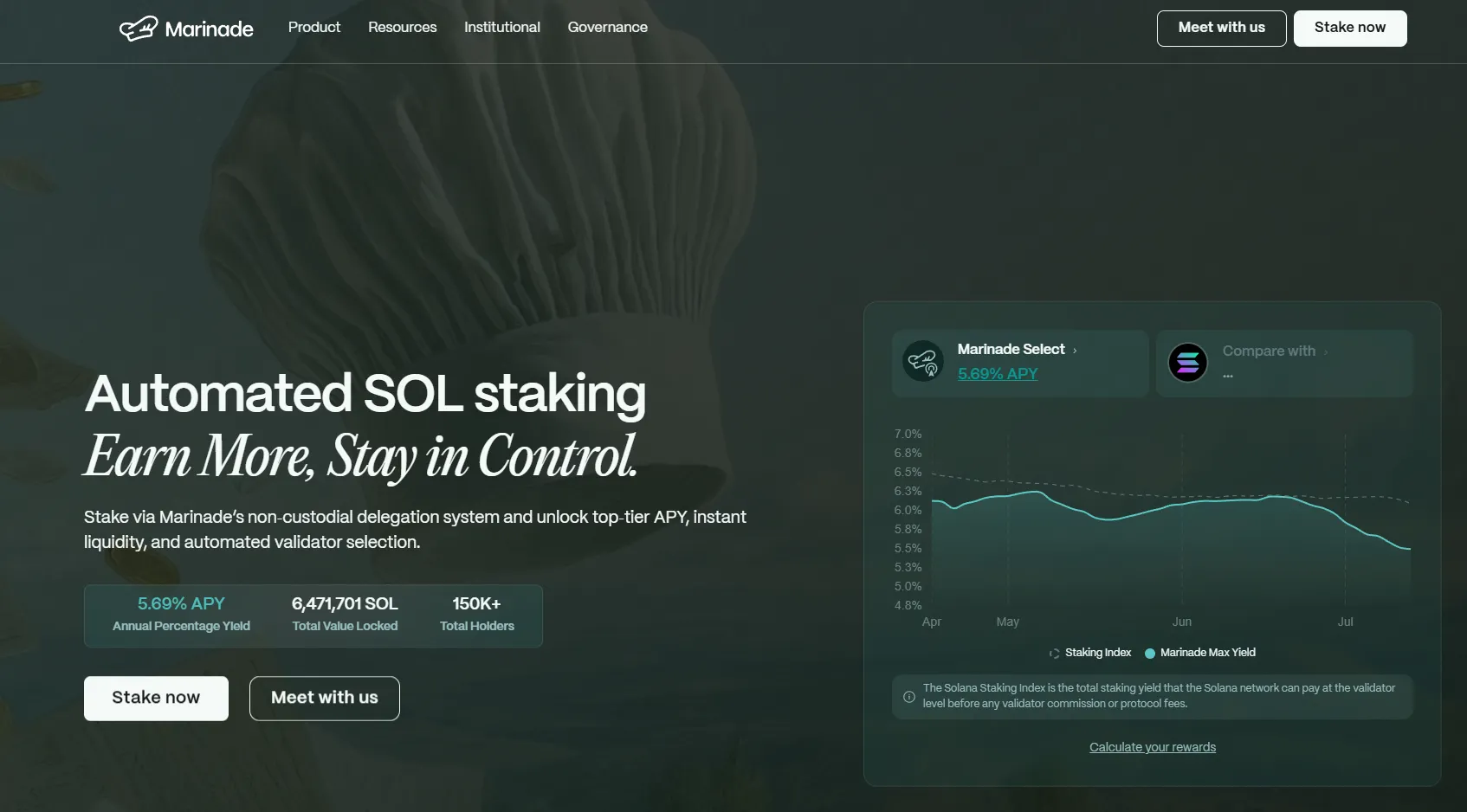Screen dimensions: 1467x812
Task: Click the 7.0% y-axis label
Action: coord(908,434)
